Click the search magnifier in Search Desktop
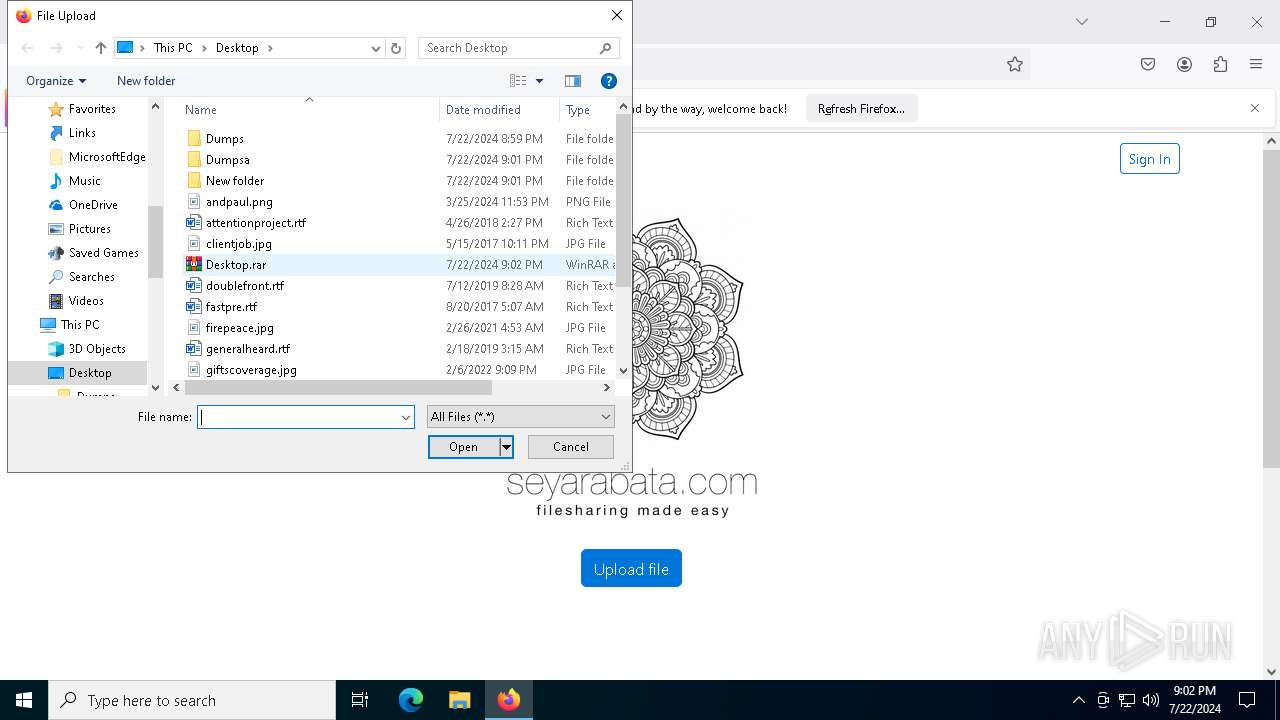This screenshot has width=1280, height=720. pos(605,48)
